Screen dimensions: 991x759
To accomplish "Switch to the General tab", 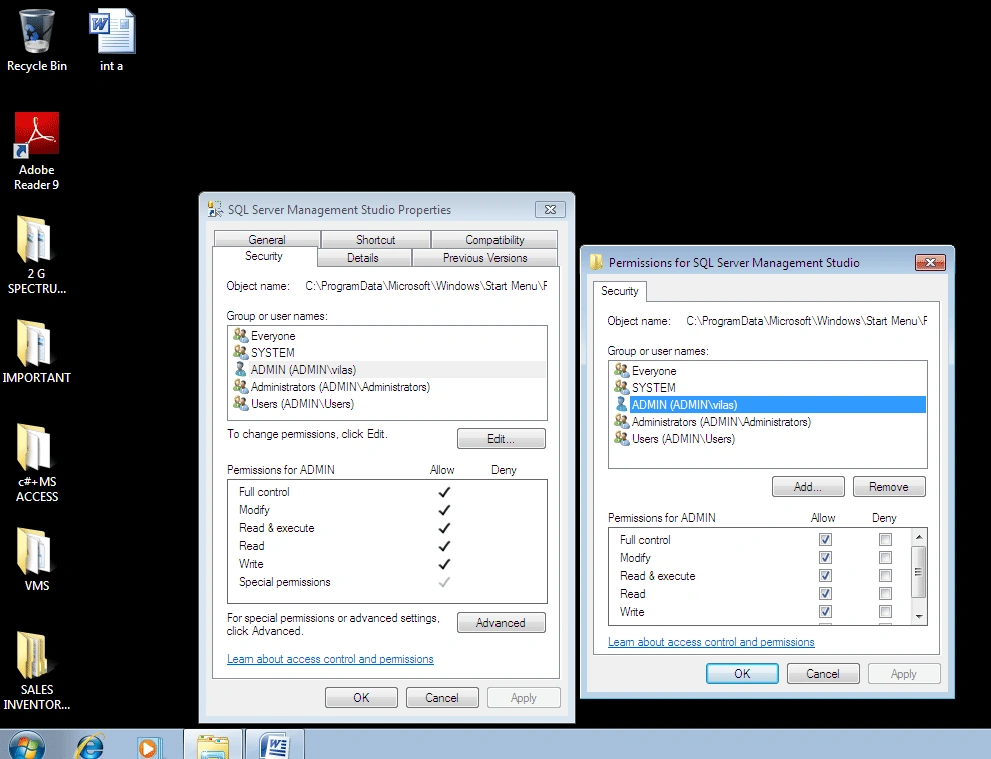I will (x=267, y=240).
